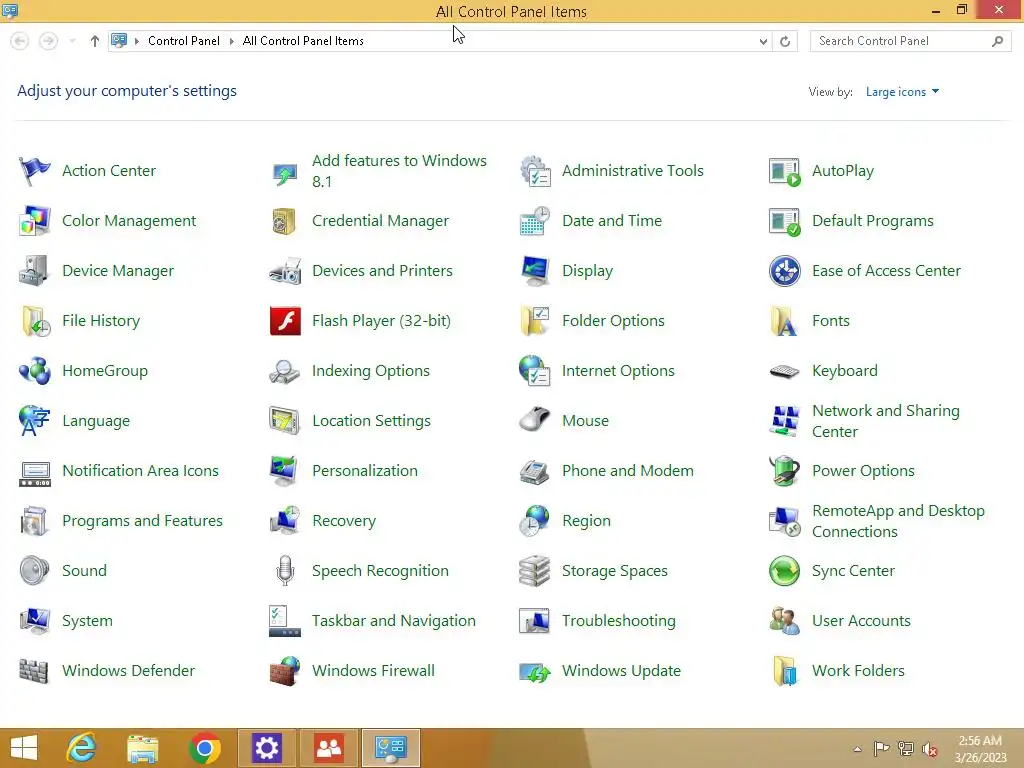Open the Notification Area Icons link
The height and width of the screenshot is (768, 1024).
pyautogui.click(x=140, y=471)
